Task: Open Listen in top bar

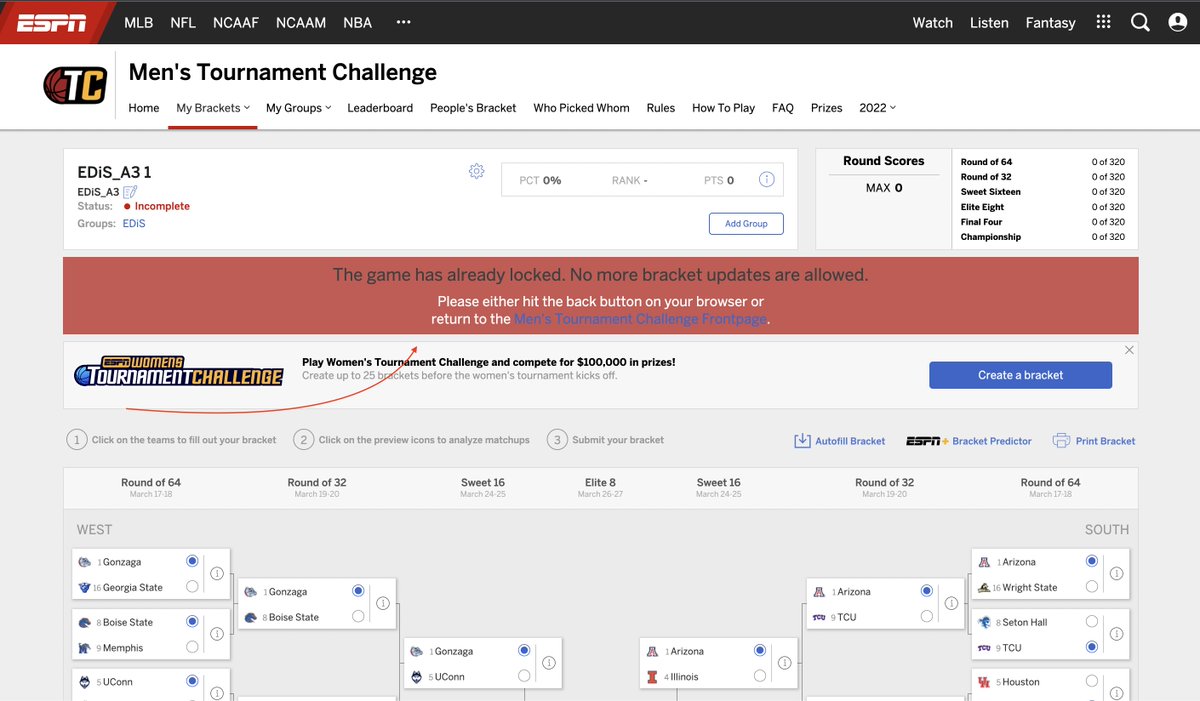Action: 989,22
